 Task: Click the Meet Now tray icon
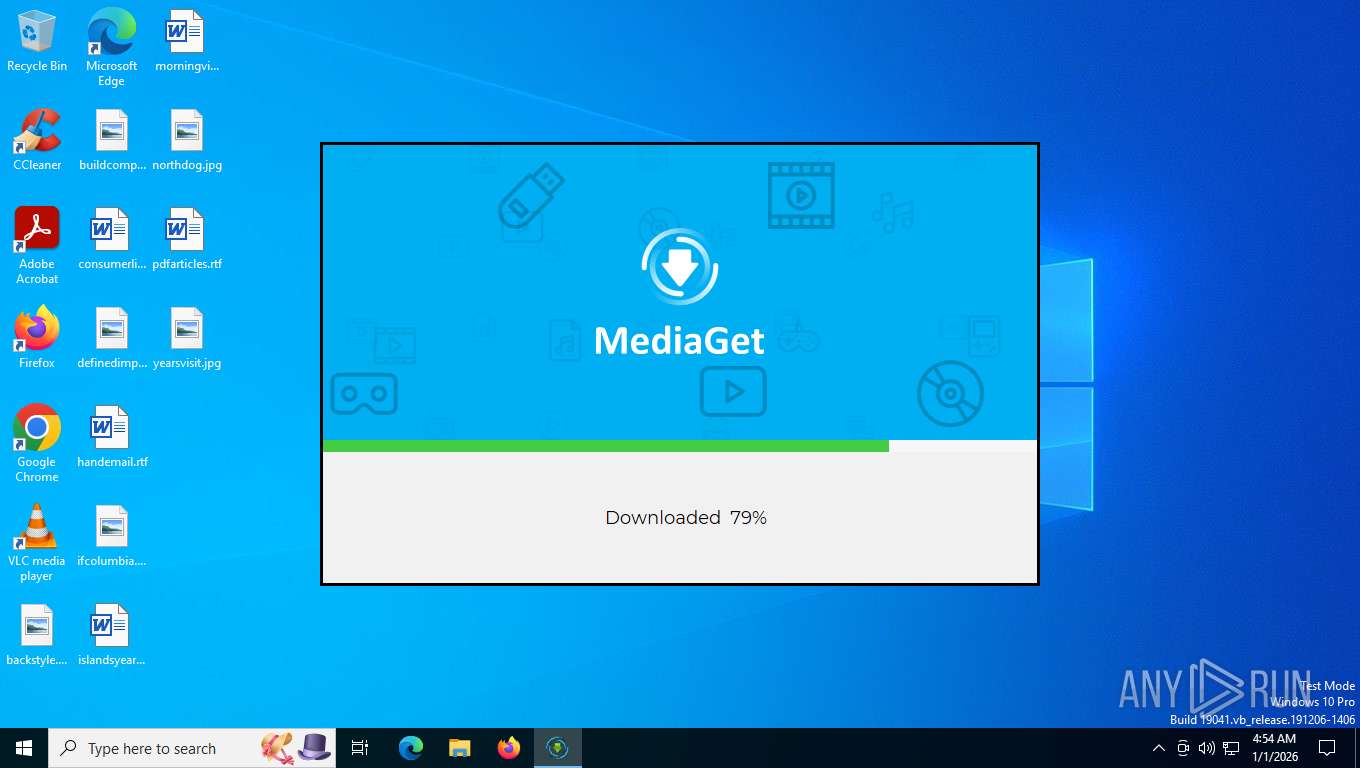click(1183, 748)
